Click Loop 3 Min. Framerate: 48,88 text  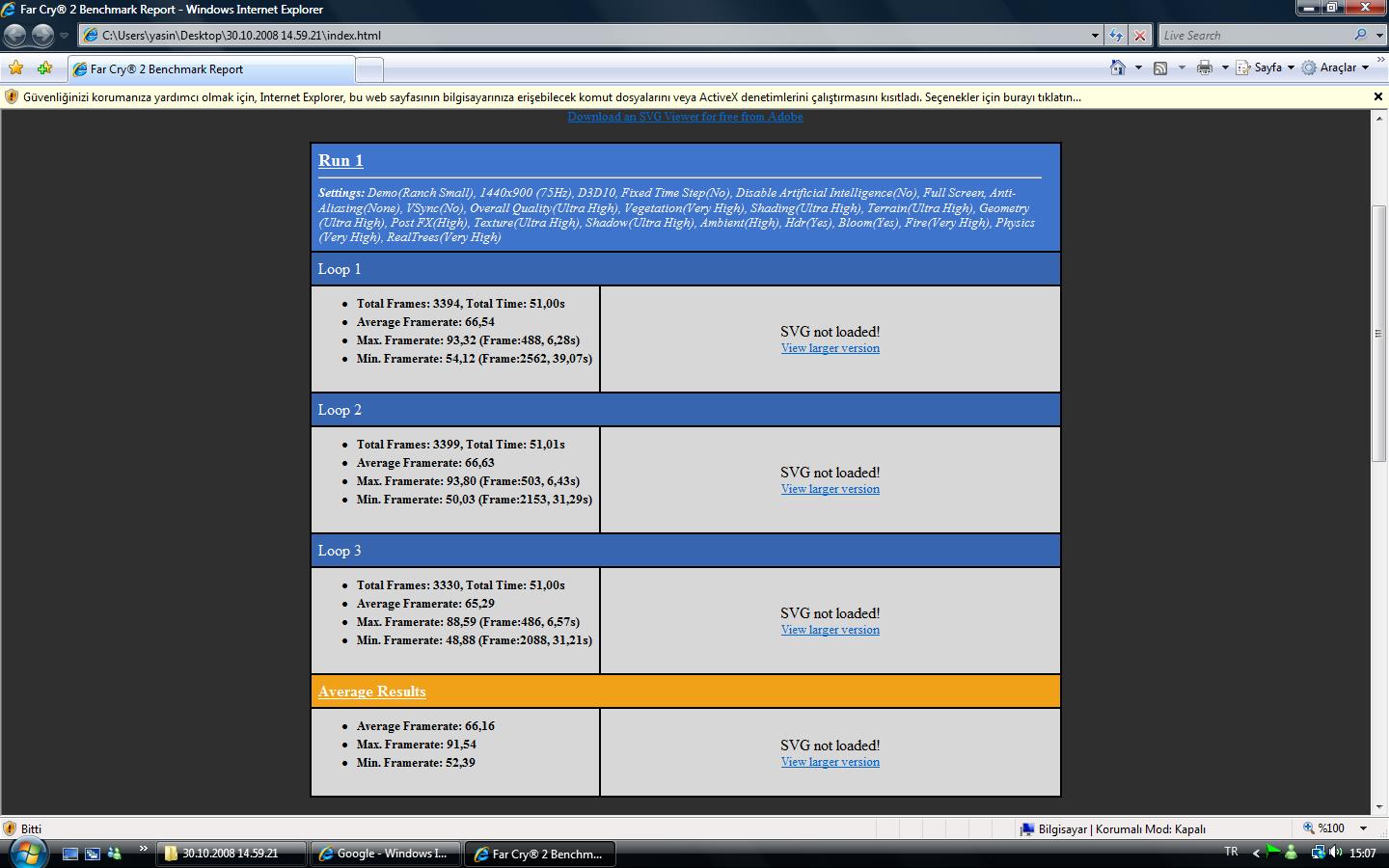coord(475,640)
